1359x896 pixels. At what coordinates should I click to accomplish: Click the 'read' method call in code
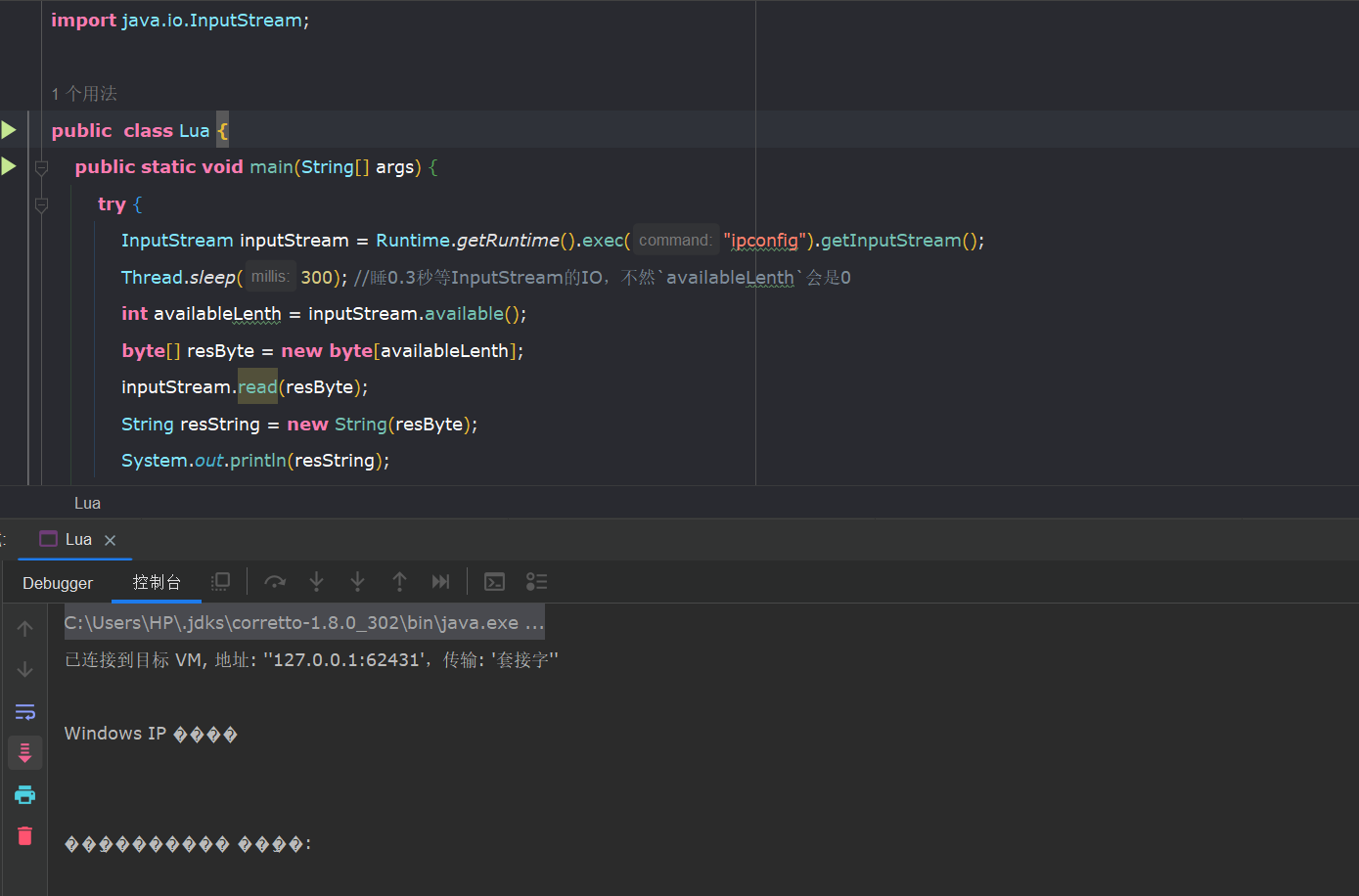point(258,387)
